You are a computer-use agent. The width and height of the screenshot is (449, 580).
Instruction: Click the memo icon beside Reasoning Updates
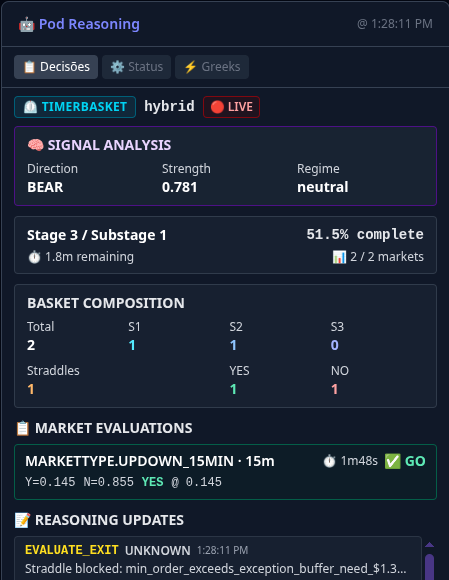(23, 520)
